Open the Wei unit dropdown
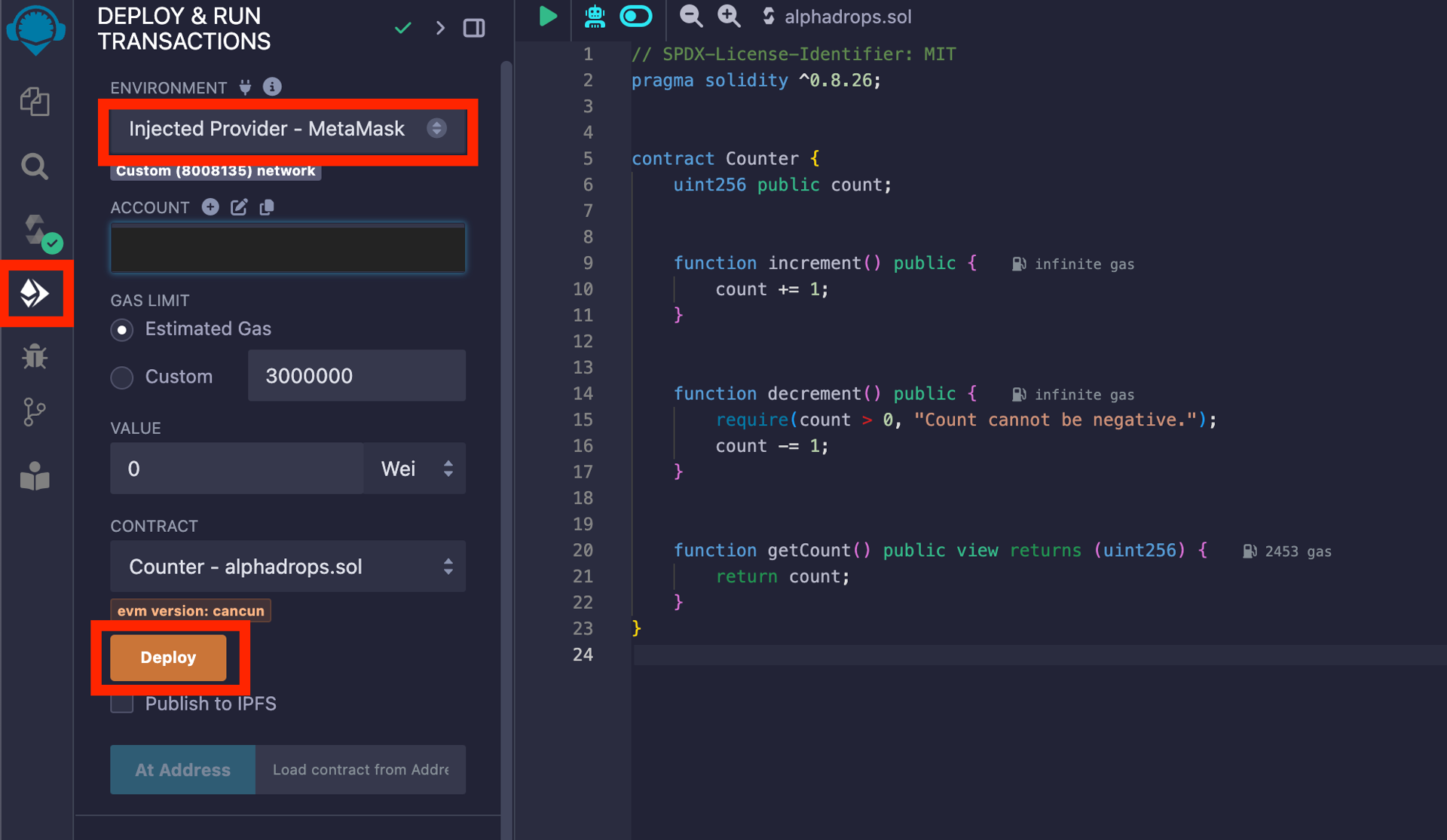Viewport: 1447px width, 840px height. pyautogui.click(x=415, y=469)
